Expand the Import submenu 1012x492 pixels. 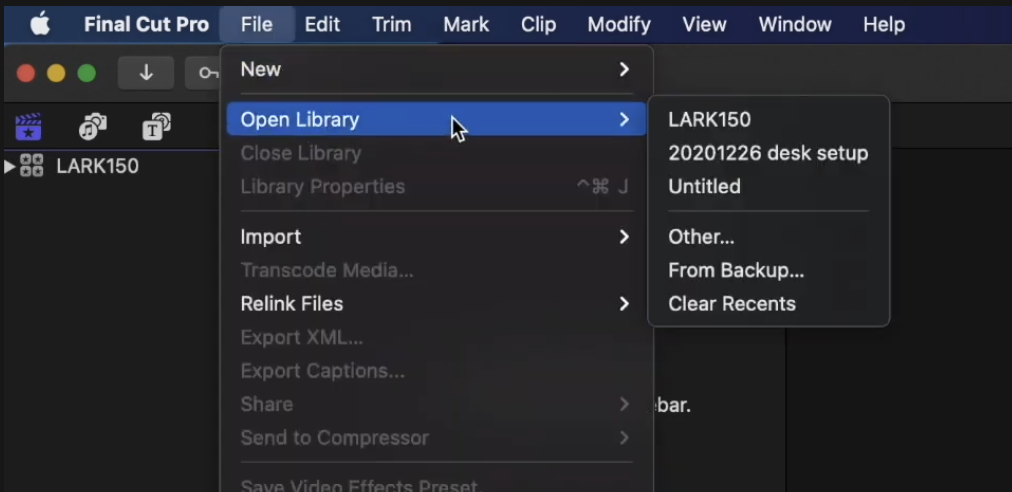(x=436, y=237)
